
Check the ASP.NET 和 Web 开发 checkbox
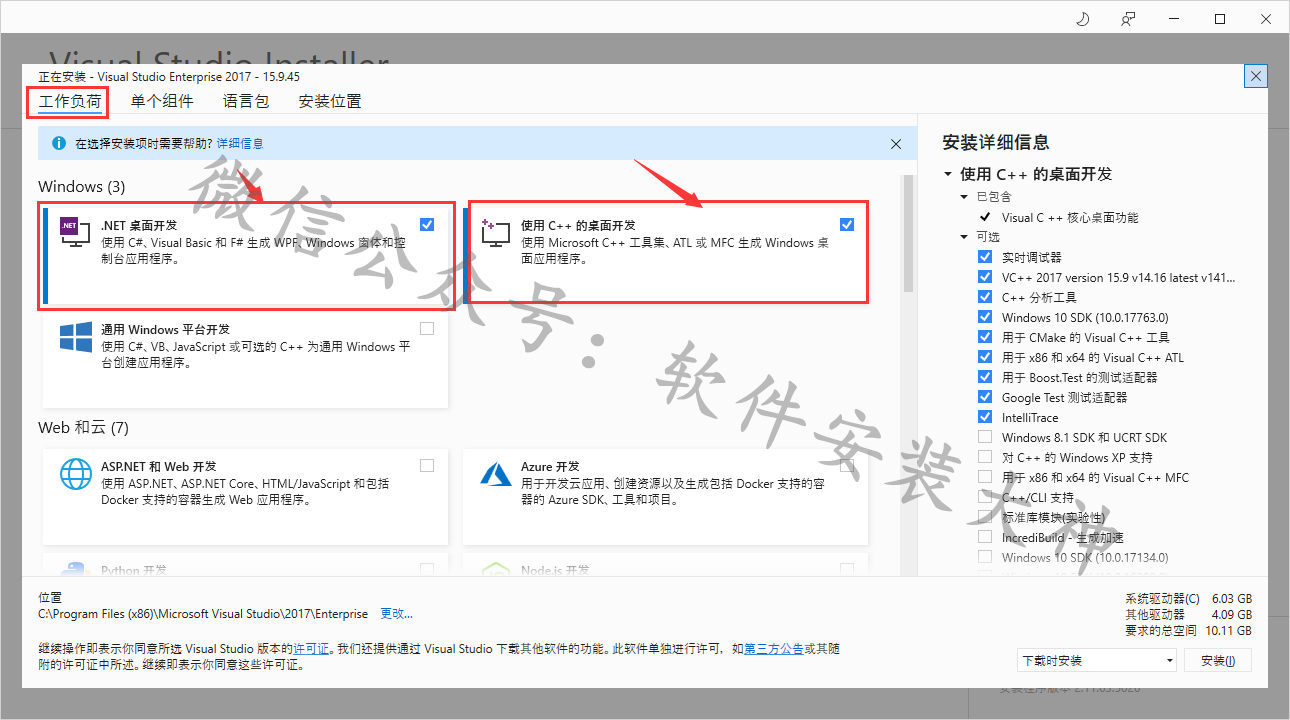tap(427, 465)
